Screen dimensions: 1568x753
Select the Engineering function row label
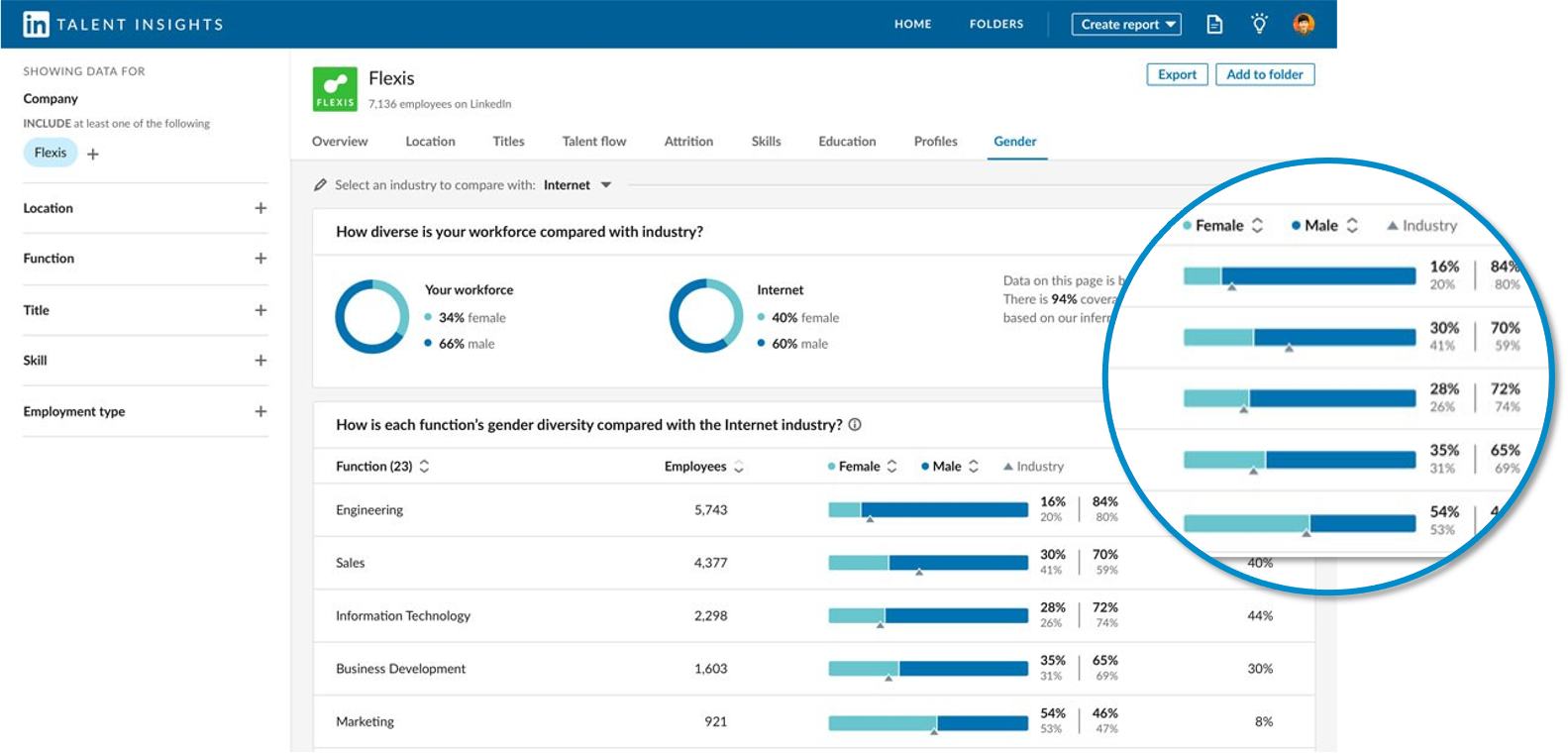369,510
